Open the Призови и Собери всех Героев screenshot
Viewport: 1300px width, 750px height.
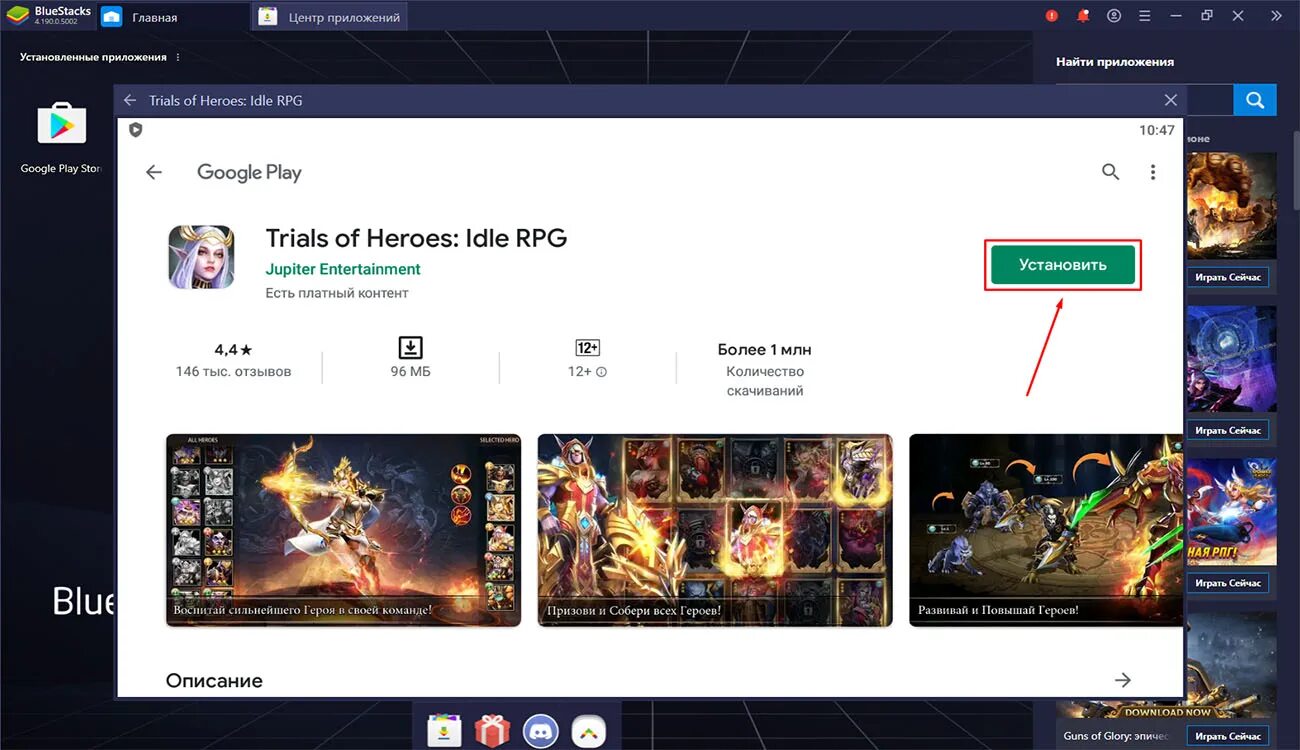715,530
